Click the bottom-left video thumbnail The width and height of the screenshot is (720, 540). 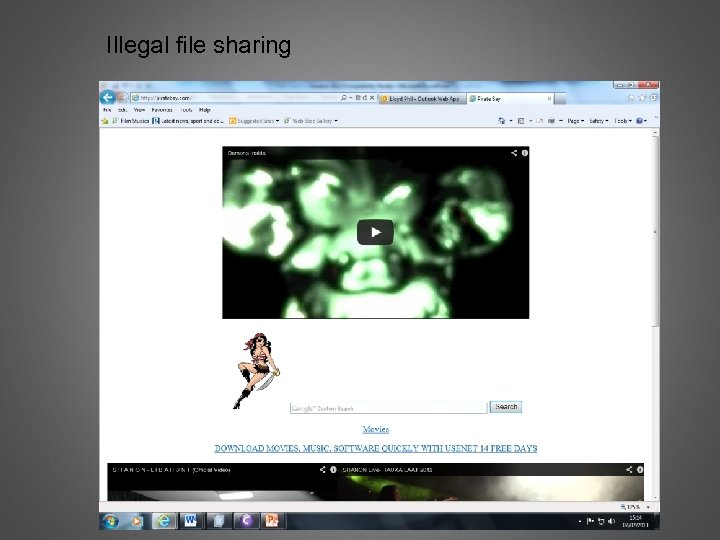(223, 482)
